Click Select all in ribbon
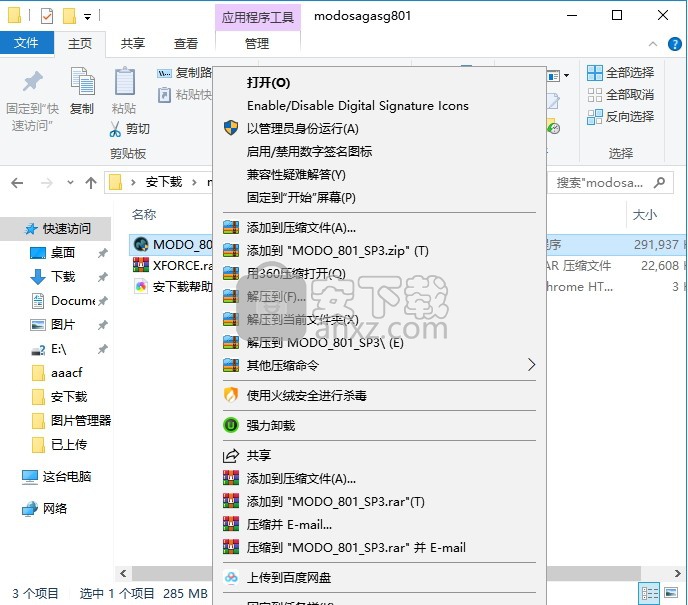Viewport: 688px width, 605px height. click(x=620, y=73)
